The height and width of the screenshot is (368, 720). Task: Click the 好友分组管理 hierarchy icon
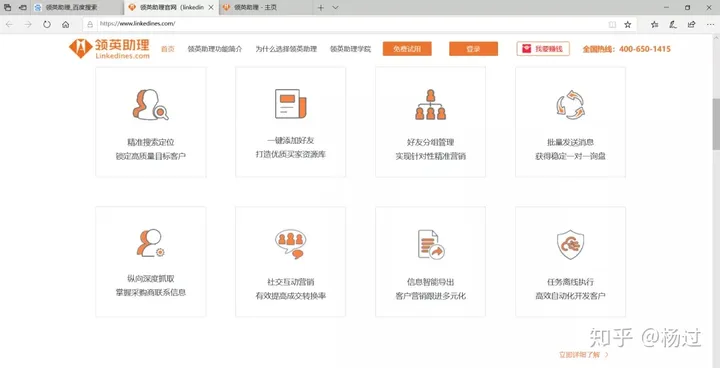[x=430, y=105]
